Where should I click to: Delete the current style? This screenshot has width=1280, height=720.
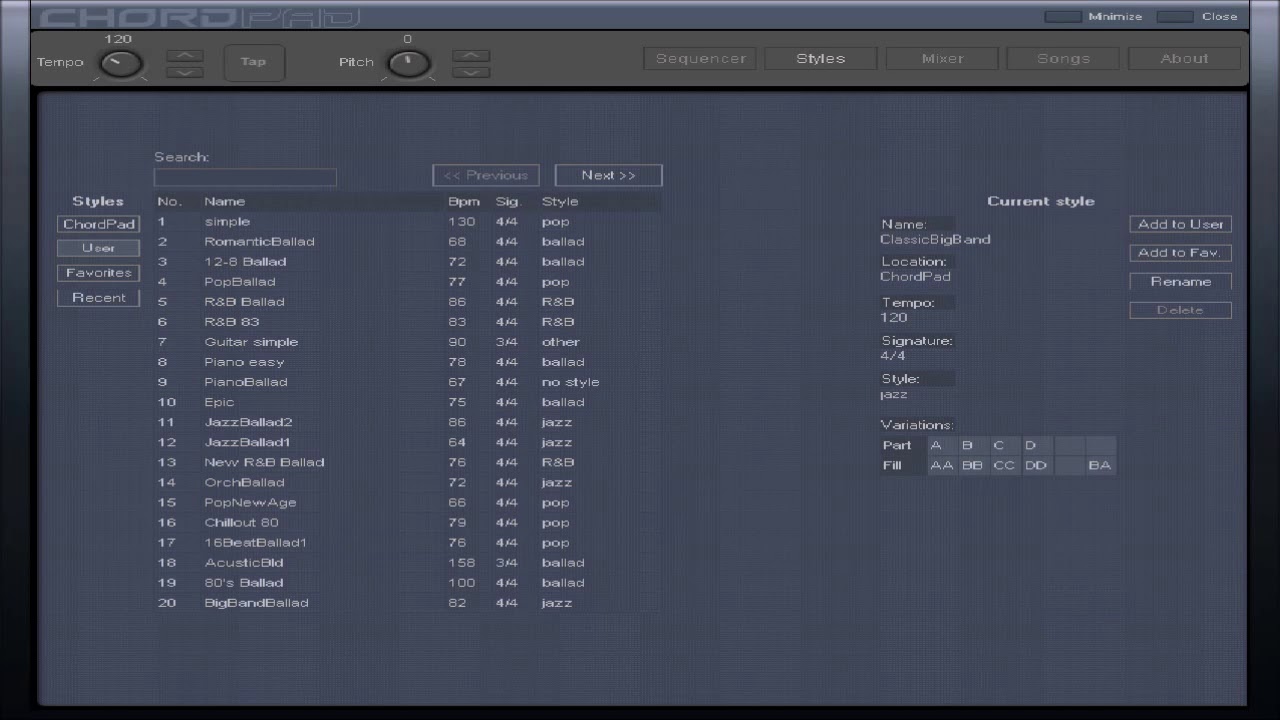pos(1181,310)
